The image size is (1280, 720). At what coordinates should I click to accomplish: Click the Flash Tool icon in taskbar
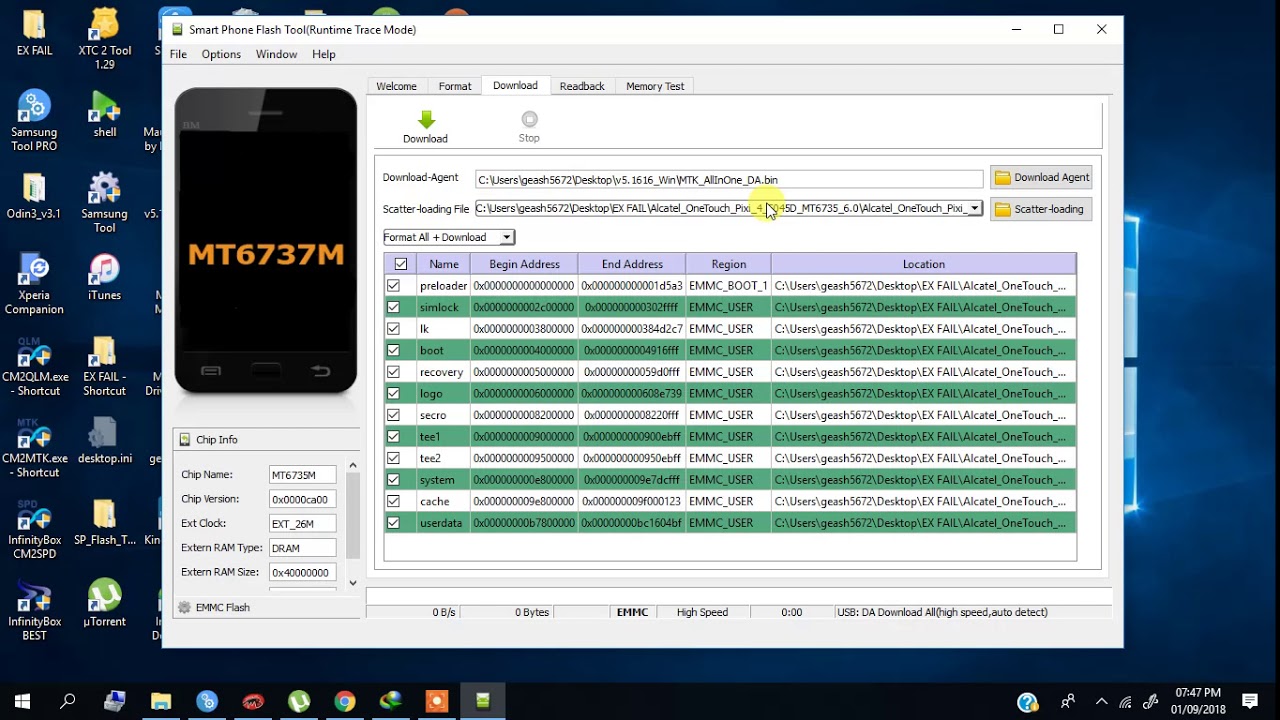click(483, 701)
